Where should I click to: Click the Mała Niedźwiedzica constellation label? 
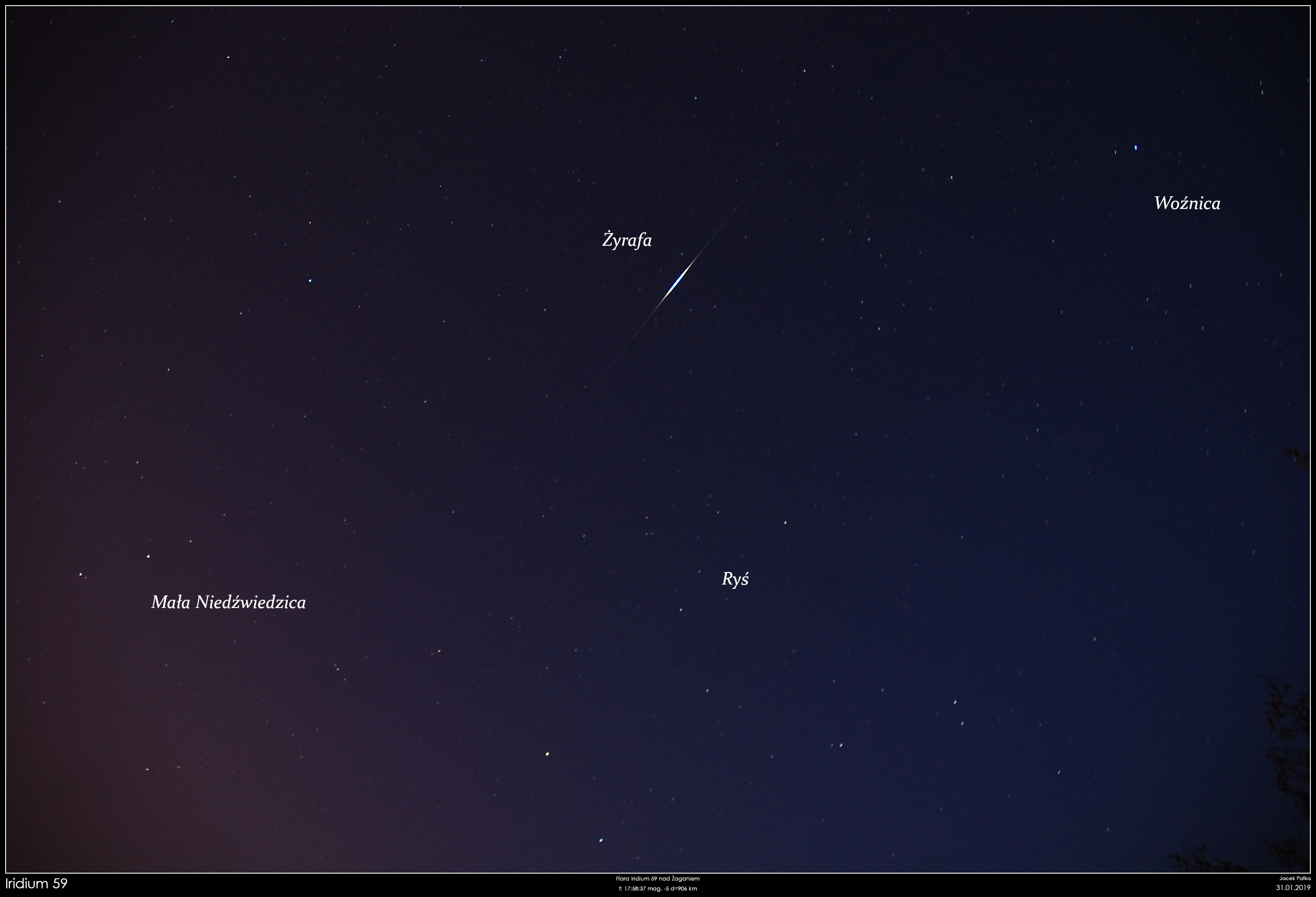click(x=228, y=602)
